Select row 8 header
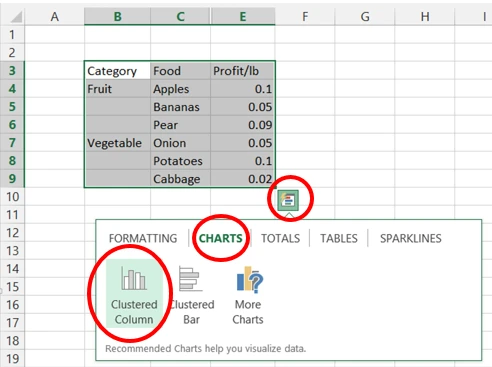This screenshot has height=367, width=492. [12, 160]
